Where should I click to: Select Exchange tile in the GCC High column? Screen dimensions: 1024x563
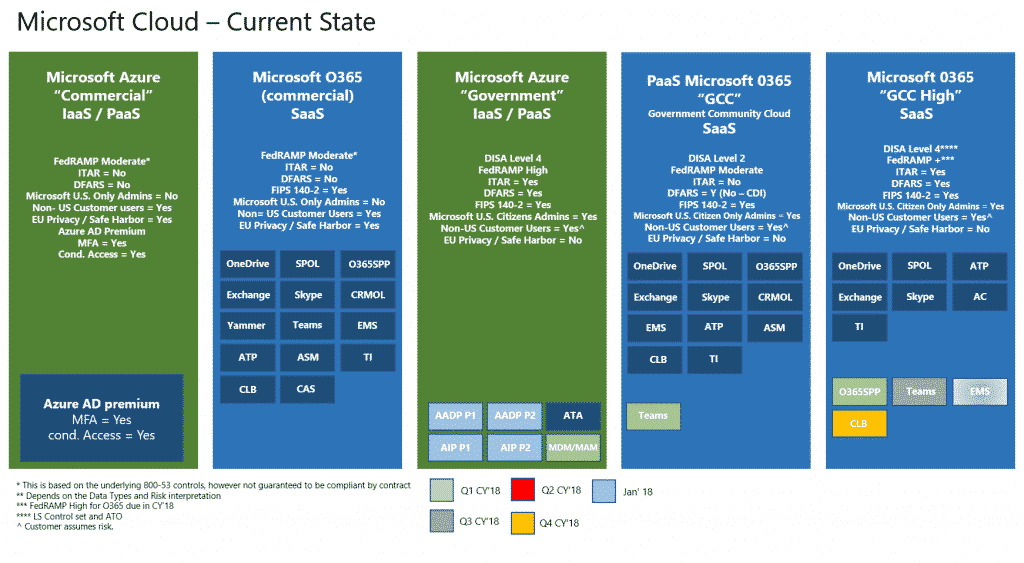pos(859,297)
